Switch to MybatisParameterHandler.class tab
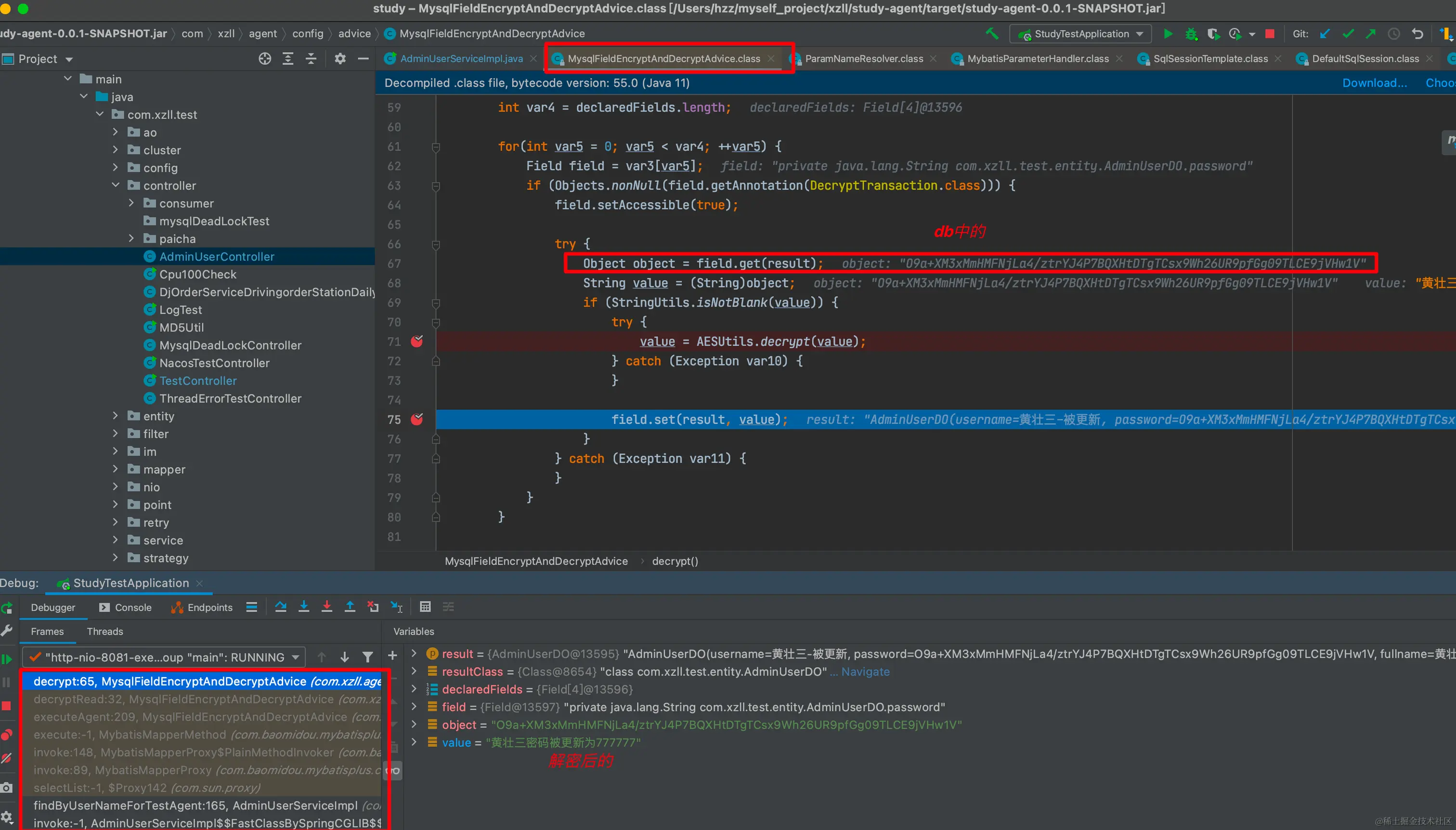The height and width of the screenshot is (830, 1456). coord(1037,59)
